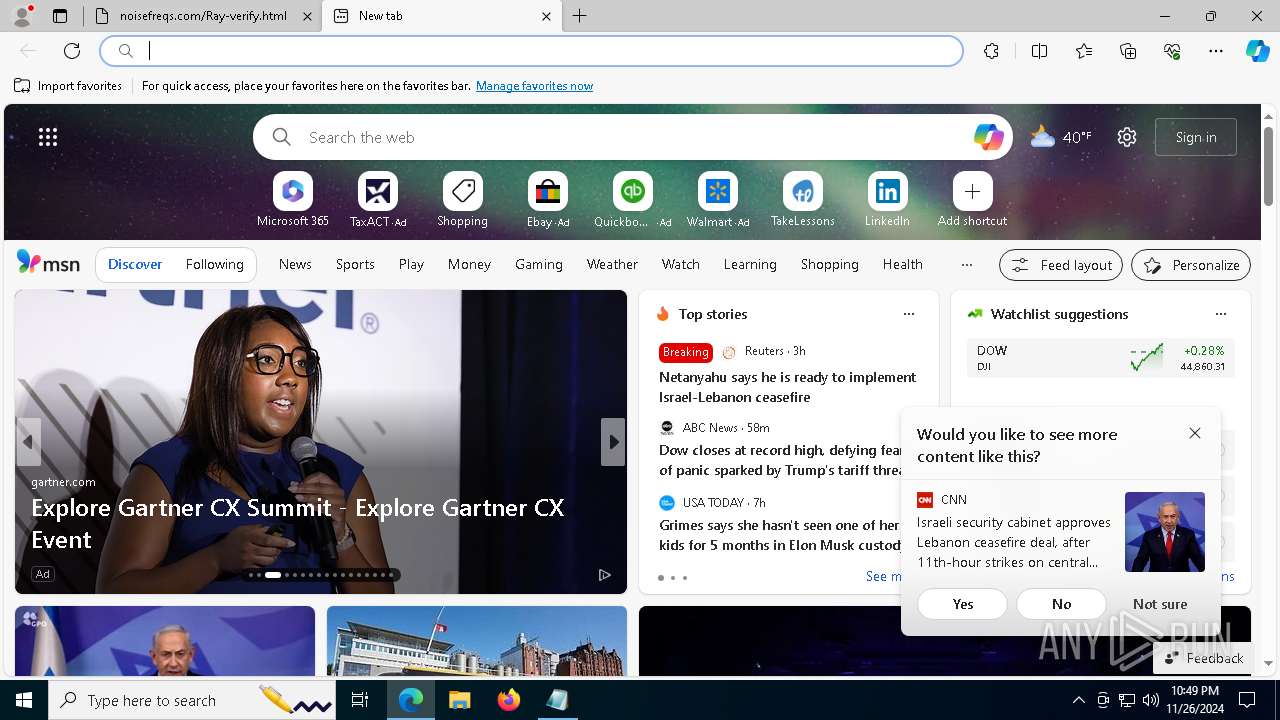Screen dimensions: 1280x720
Task: Answer No in content popup
Action: coord(1062,604)
